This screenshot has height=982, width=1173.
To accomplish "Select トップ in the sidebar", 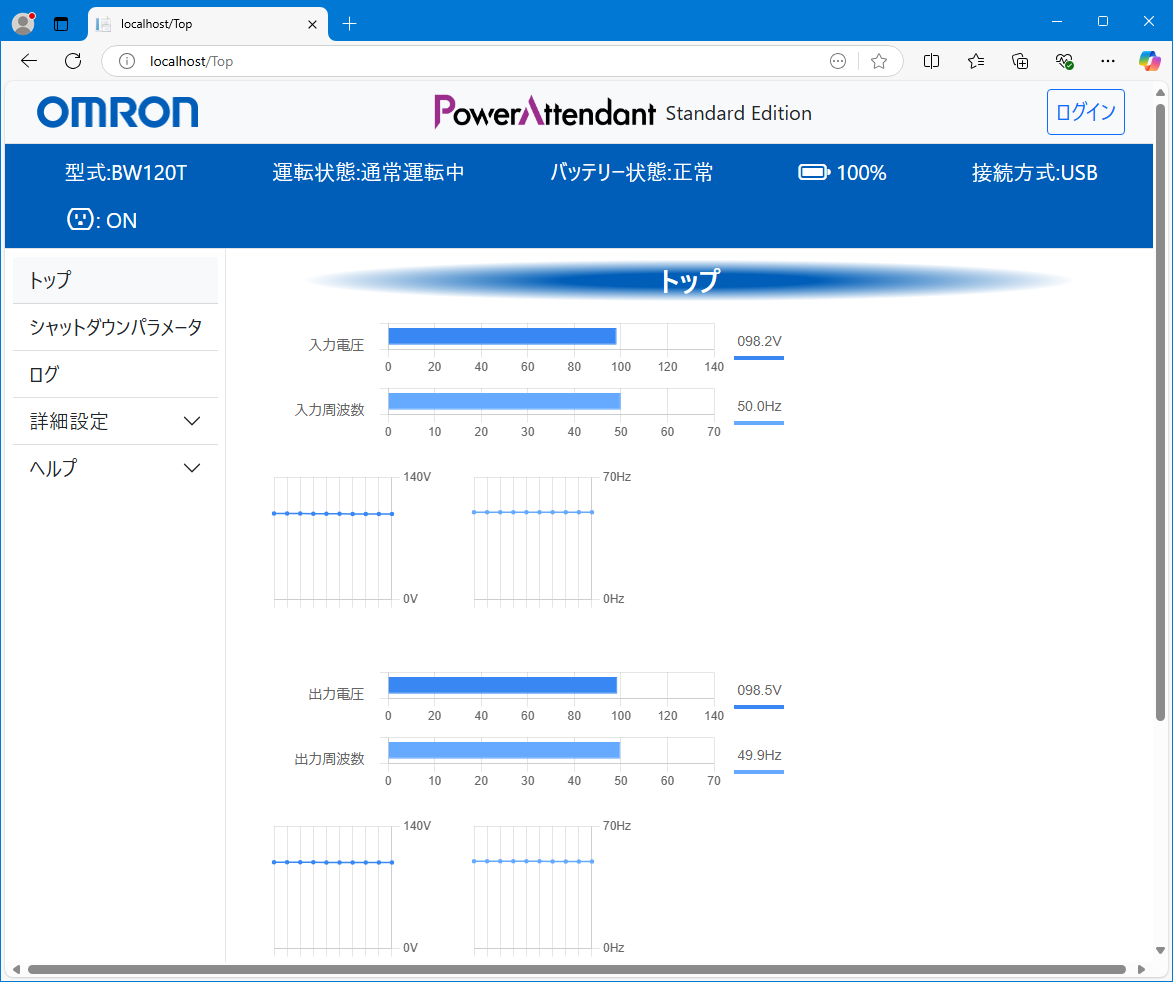I will [x=115, y=280].
